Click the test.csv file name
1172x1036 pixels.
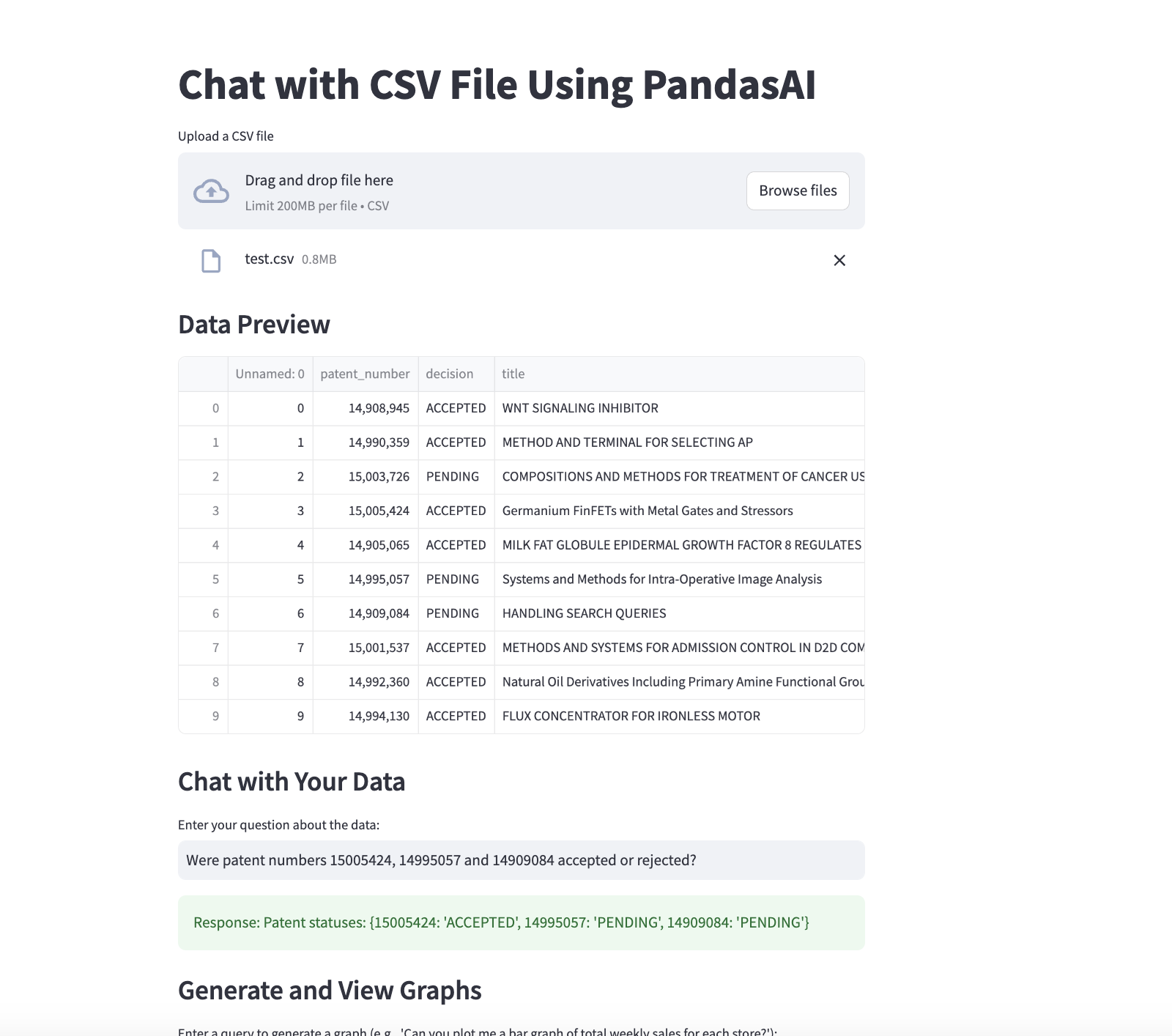click(x=269, y=259)
